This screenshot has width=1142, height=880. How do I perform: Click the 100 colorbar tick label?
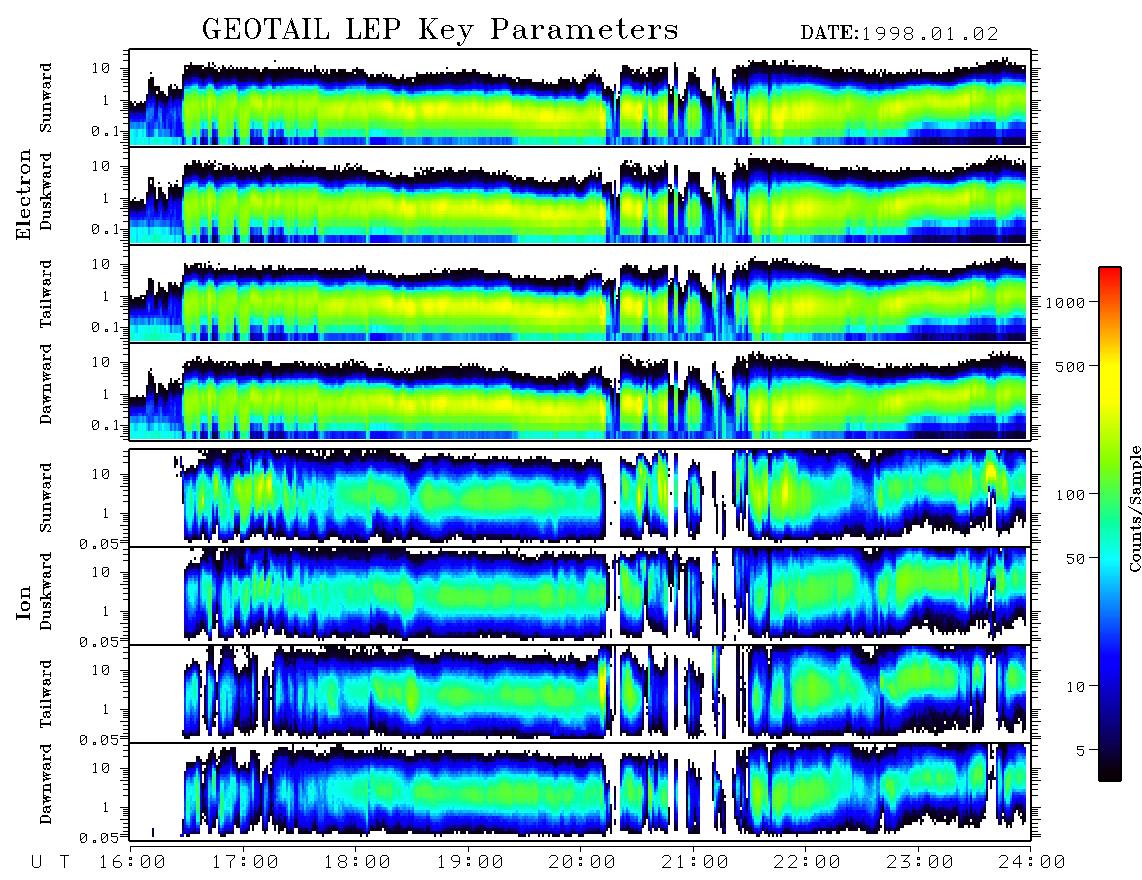point(1069,495)
